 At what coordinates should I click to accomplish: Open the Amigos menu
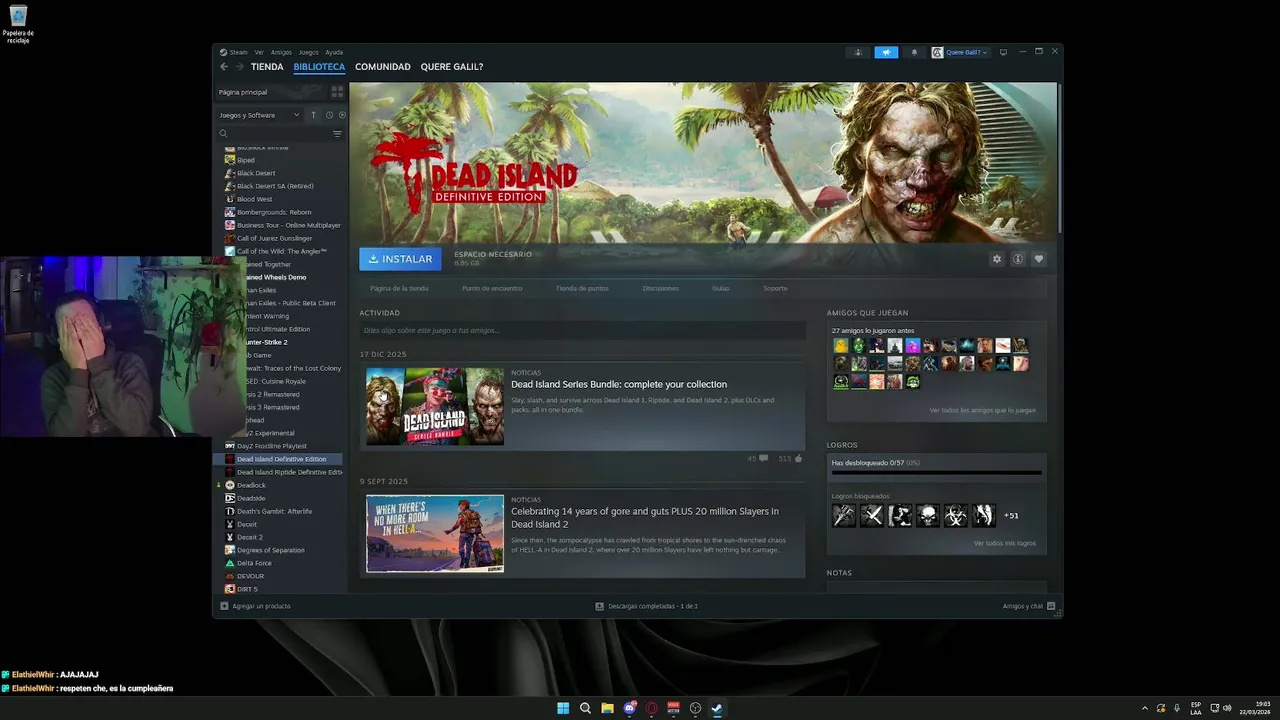click(281, 52)
